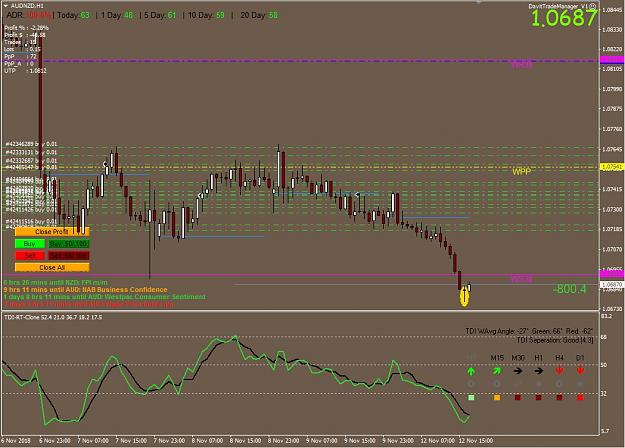Click the ADR '10 Day: 59' value
Screen dimensions: 625x448
pos(206,15)
